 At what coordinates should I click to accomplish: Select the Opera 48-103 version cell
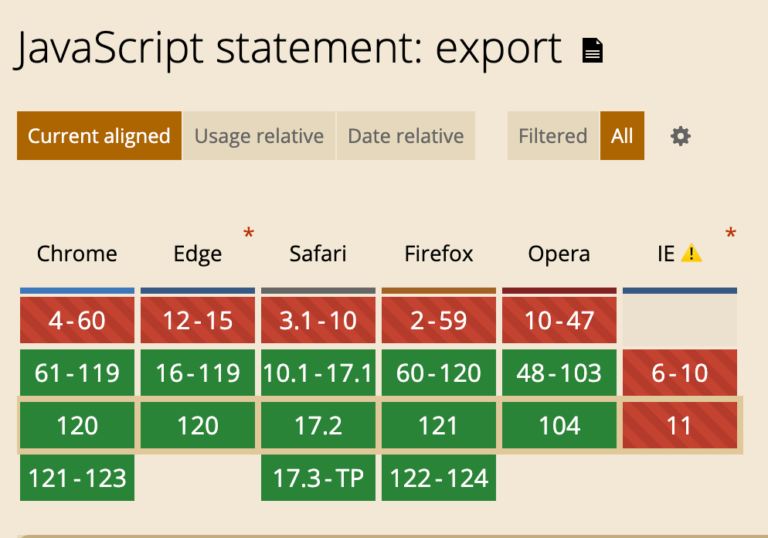click(559, 373)
